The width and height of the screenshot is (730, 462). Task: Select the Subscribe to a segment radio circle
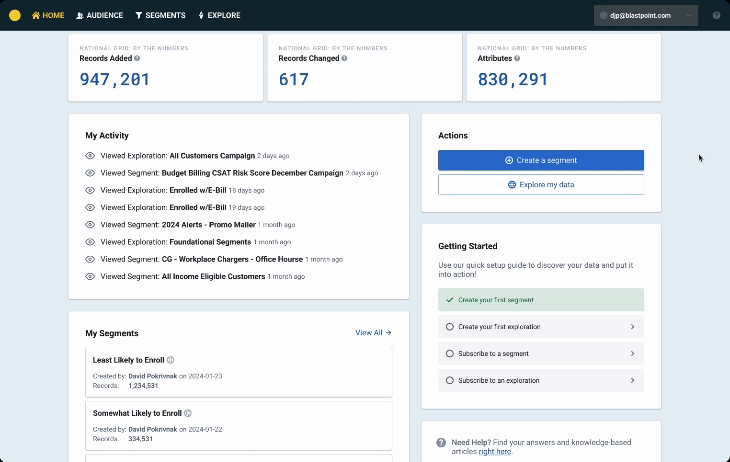coord(450,353)
